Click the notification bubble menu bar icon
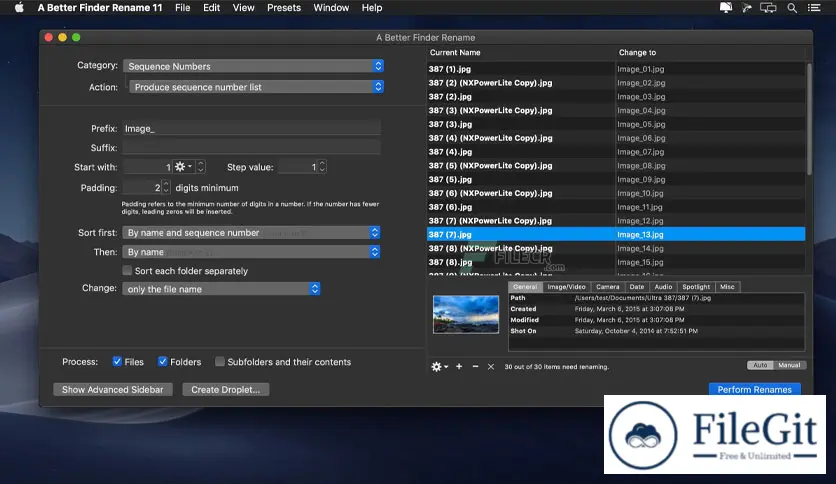 pos(726,7)
